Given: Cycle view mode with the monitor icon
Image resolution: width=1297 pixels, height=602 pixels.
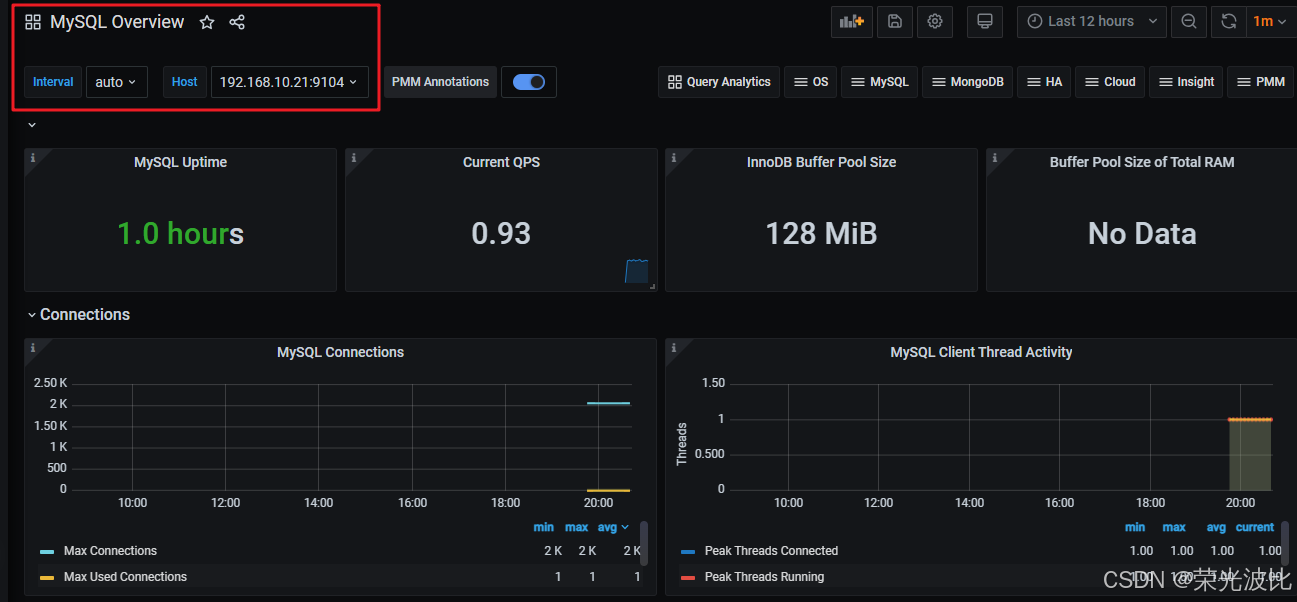Looking at the screenshot, I should point(984,21).
